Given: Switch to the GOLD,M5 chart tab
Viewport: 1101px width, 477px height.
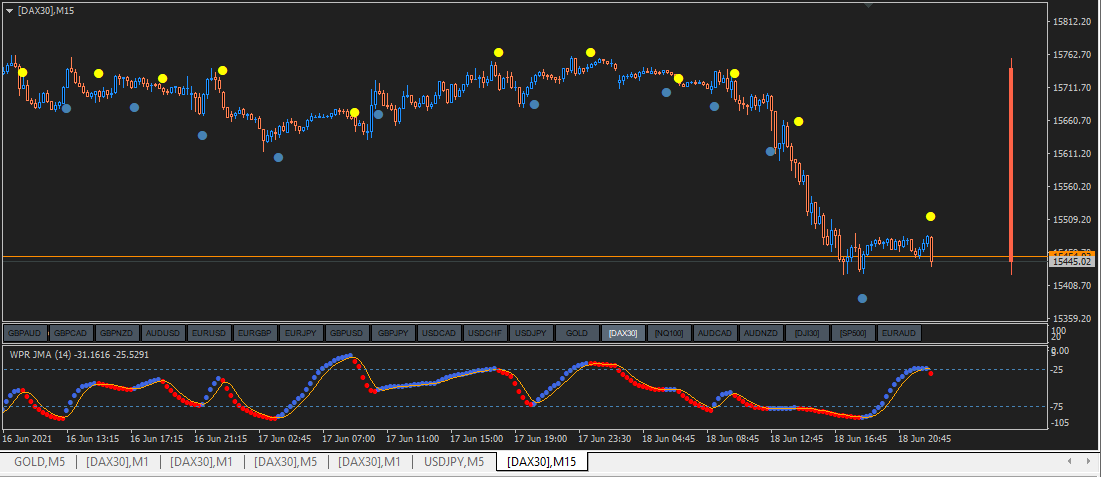Looking at the screenshot, I should (39, 462).
